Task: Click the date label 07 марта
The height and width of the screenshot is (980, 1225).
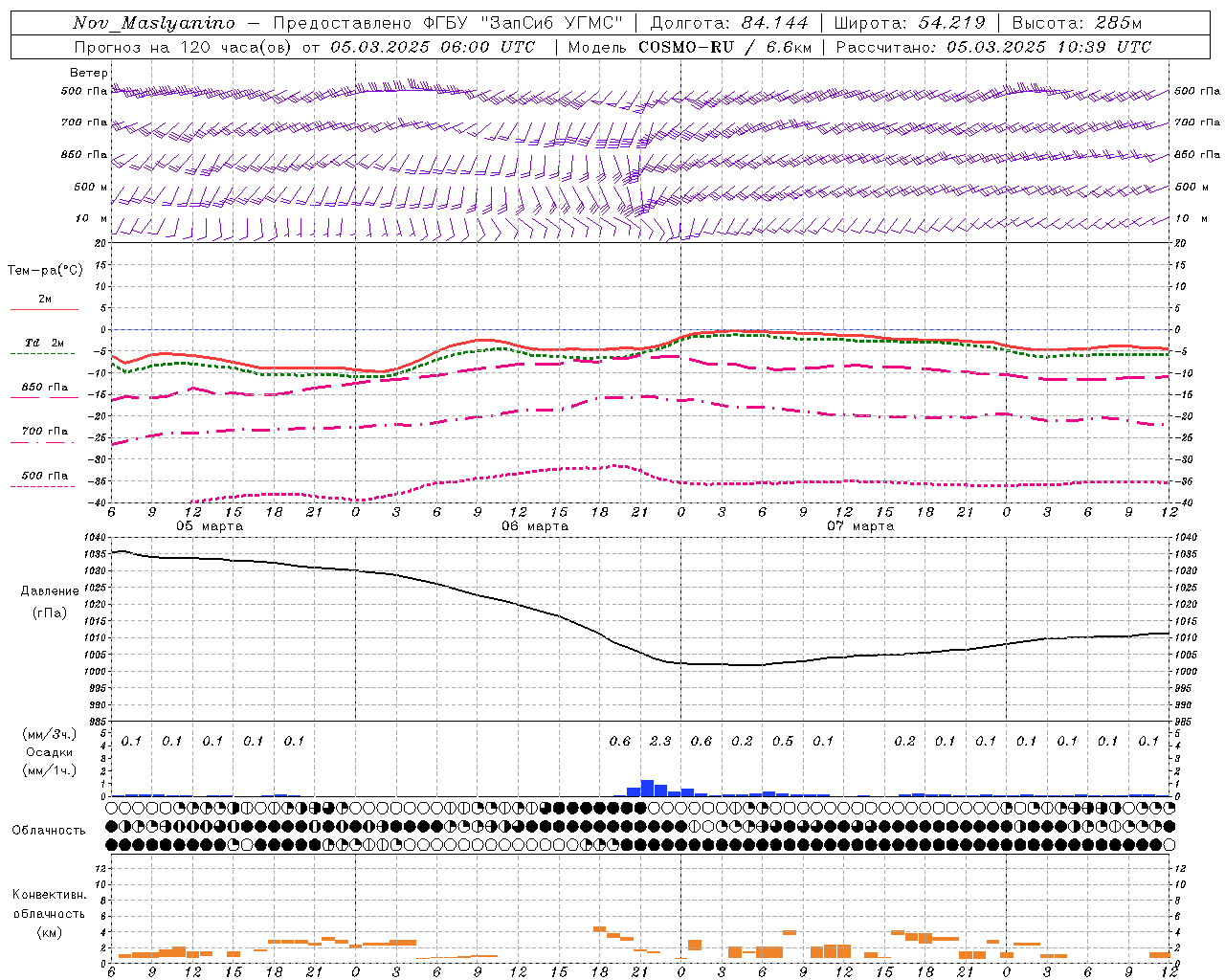Action: coord(860,526)
